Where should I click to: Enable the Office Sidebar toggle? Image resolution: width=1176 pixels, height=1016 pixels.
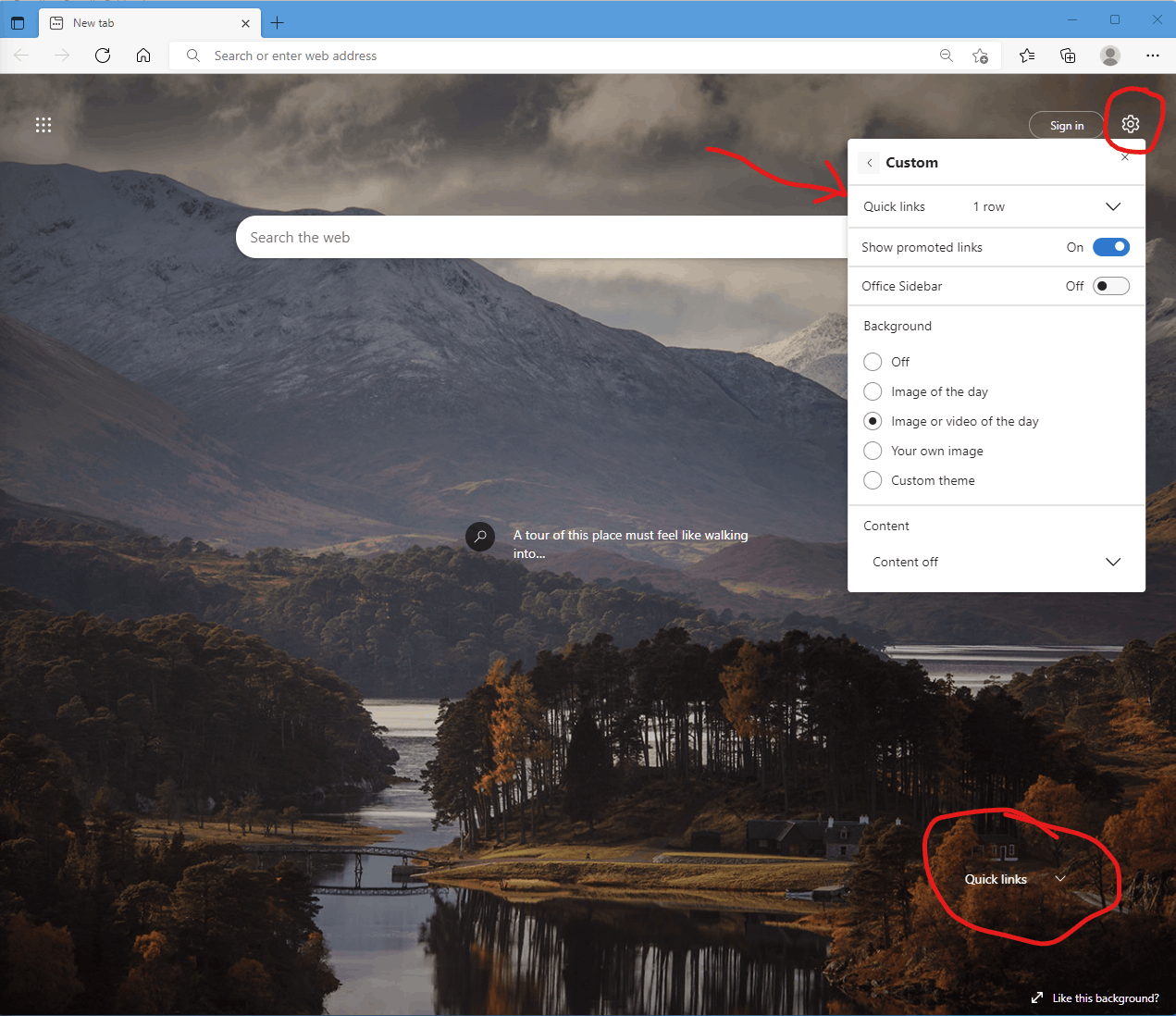[x=1111, y=286]
